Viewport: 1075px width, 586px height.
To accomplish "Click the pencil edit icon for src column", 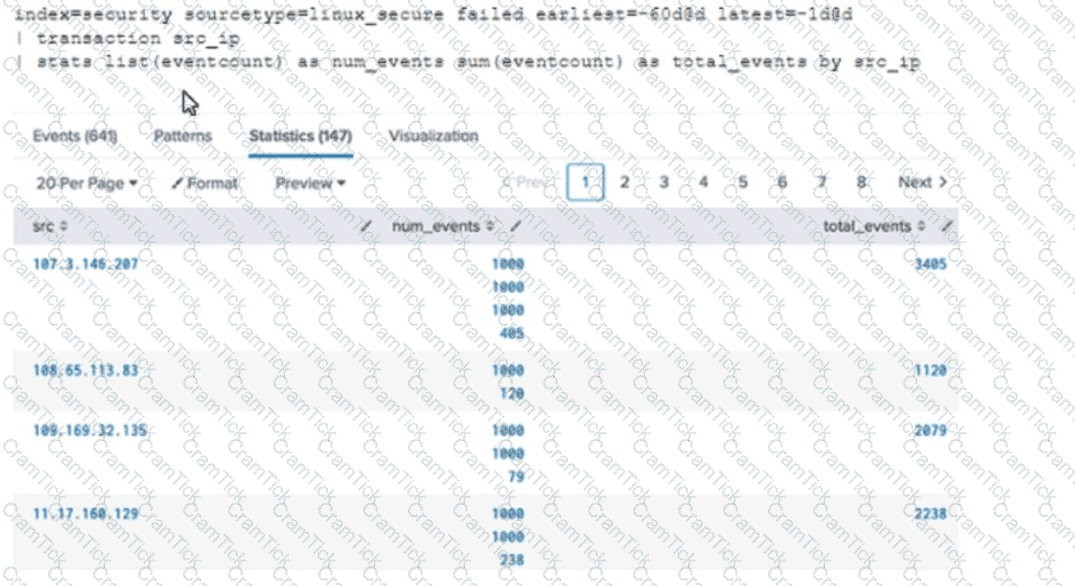I will (366, 227).
